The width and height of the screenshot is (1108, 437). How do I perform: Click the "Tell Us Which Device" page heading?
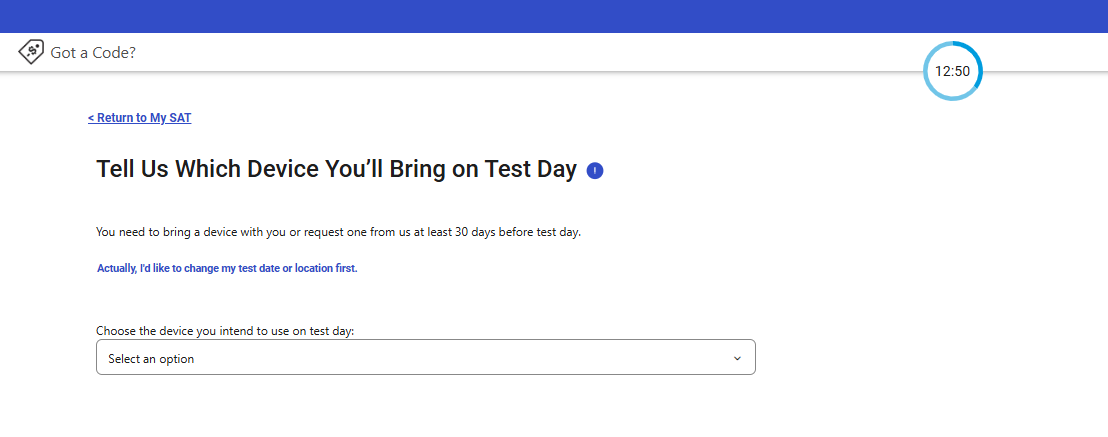click(336, 169)
